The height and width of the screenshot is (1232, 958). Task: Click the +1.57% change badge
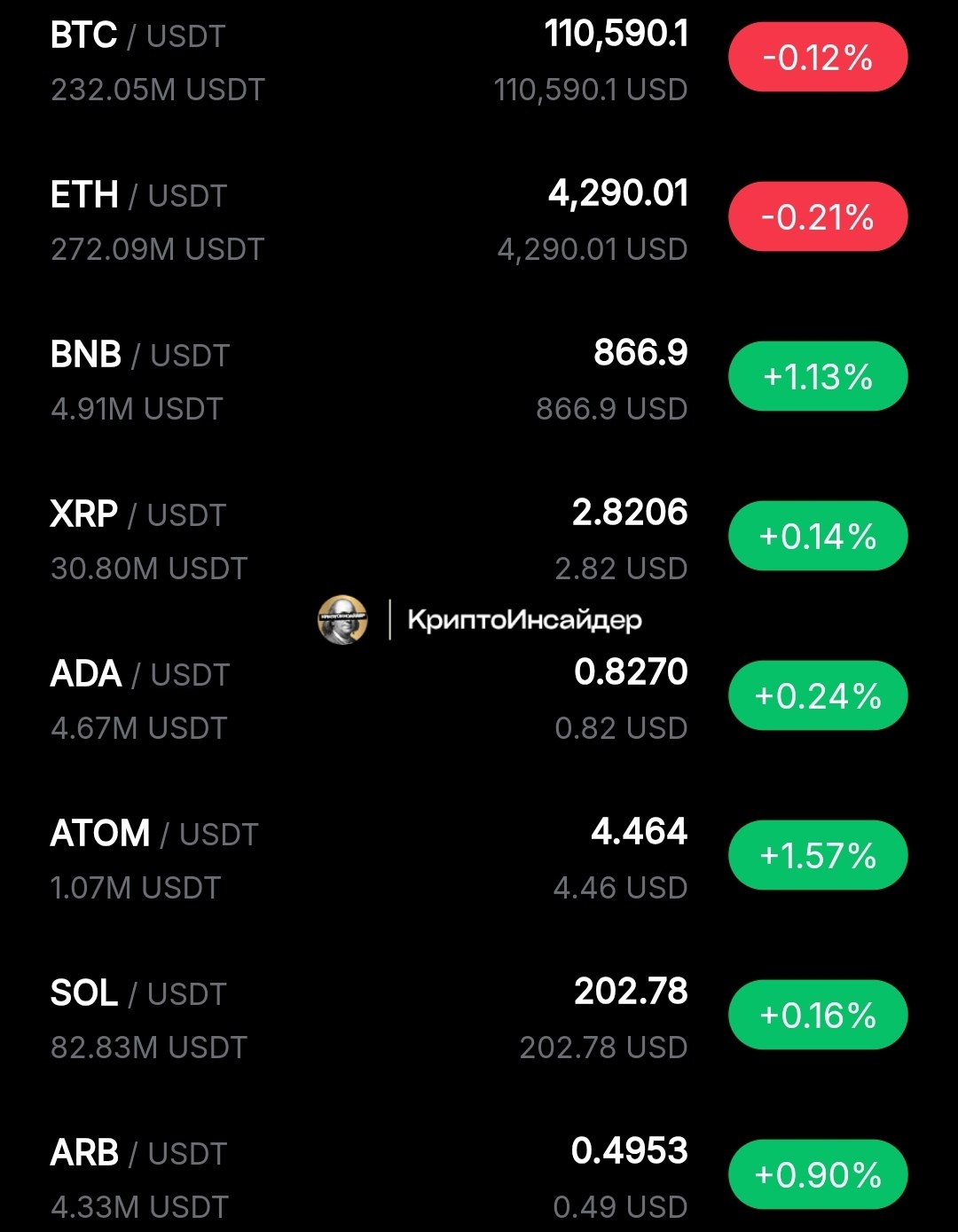(818, 856)
